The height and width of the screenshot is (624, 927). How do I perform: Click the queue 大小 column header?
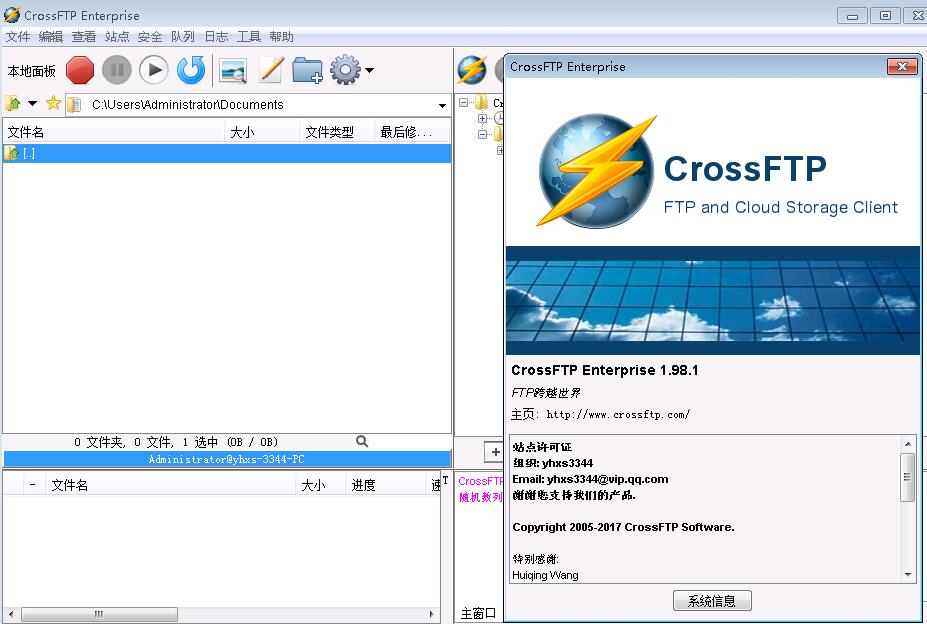coord(320,485)
